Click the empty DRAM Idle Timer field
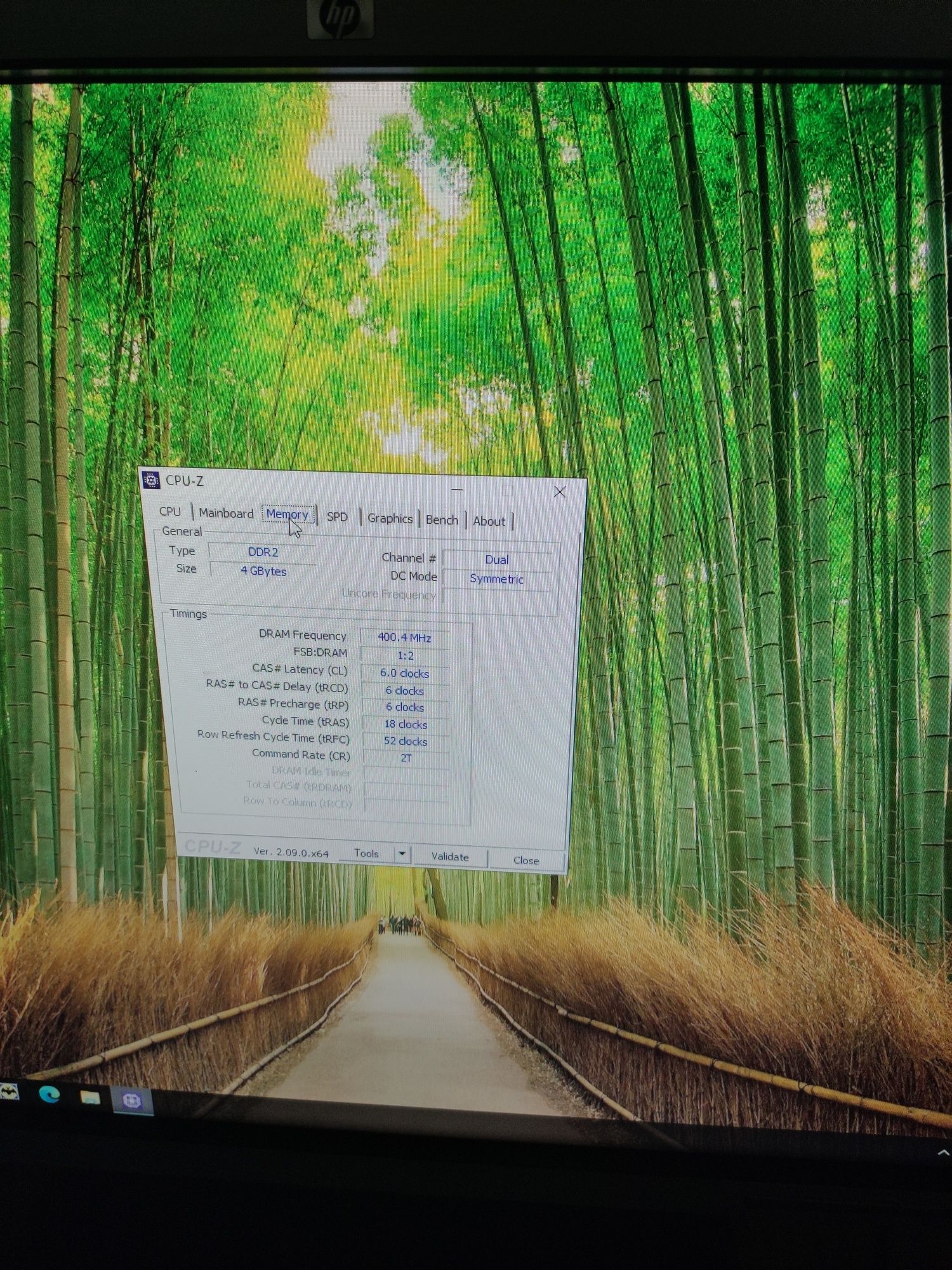Screen dimensions: 952x1270 tap(406, 775)
